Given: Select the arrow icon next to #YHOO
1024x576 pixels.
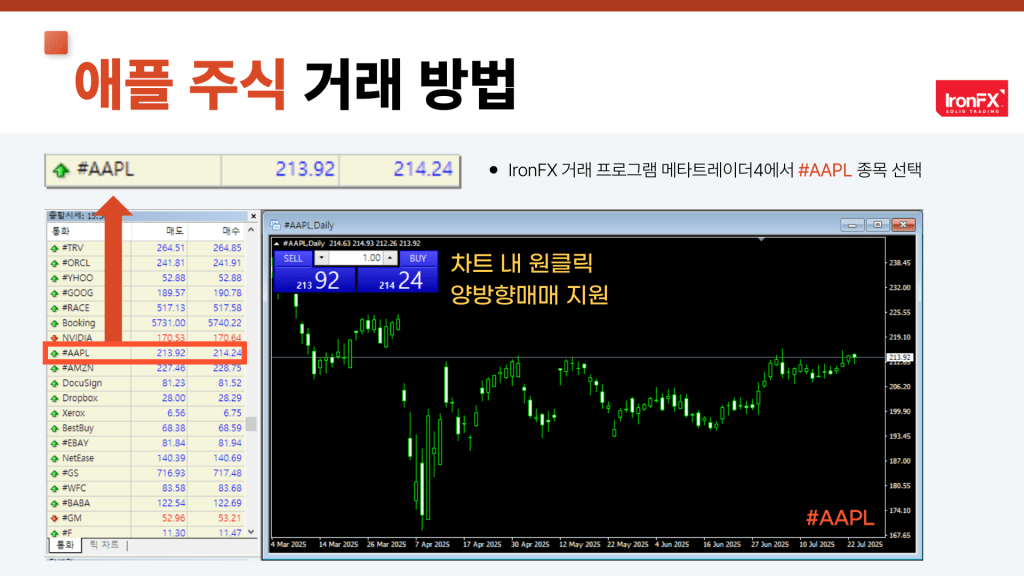Looking at the screenshot, I should coord(54,278).
